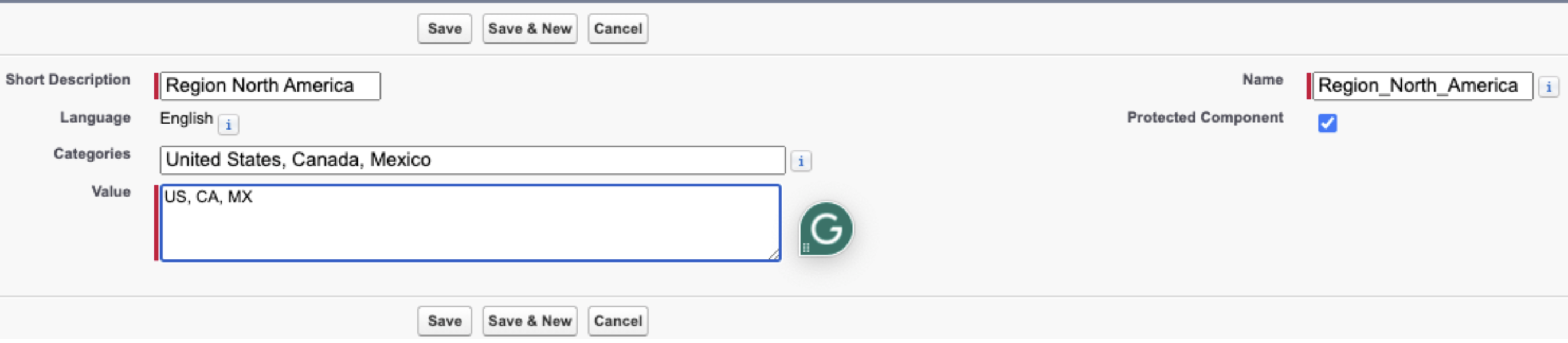Click the Short Description label
Screen dimensions: 1568x343
pyautogui.click(x=68, y=80)
